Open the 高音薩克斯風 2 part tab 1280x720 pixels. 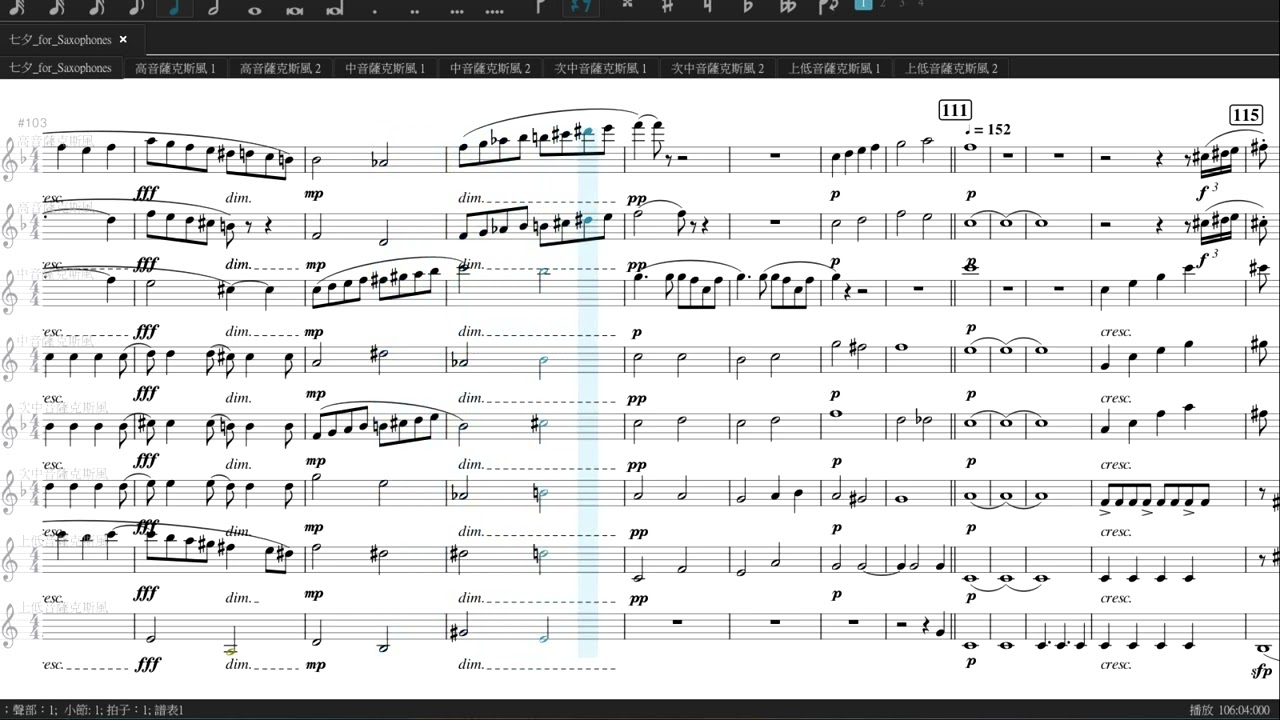click(x=280, y=68)
